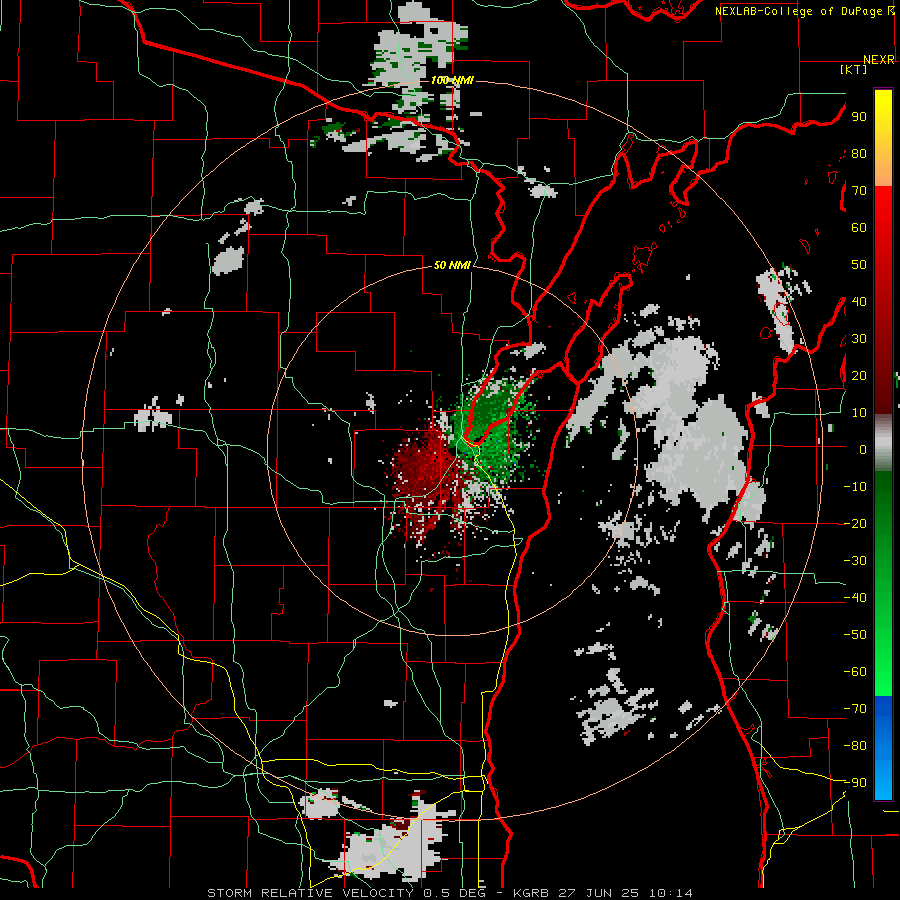Click the 90 value on the velocity scale
The height and width of the screenshot is (900, 900).
859,117
